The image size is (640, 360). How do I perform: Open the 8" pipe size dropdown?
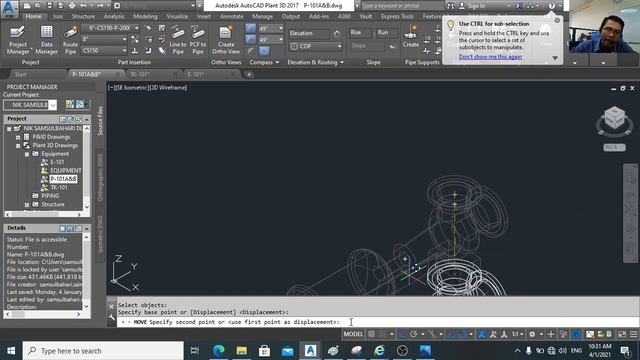[x=104, y=39]
